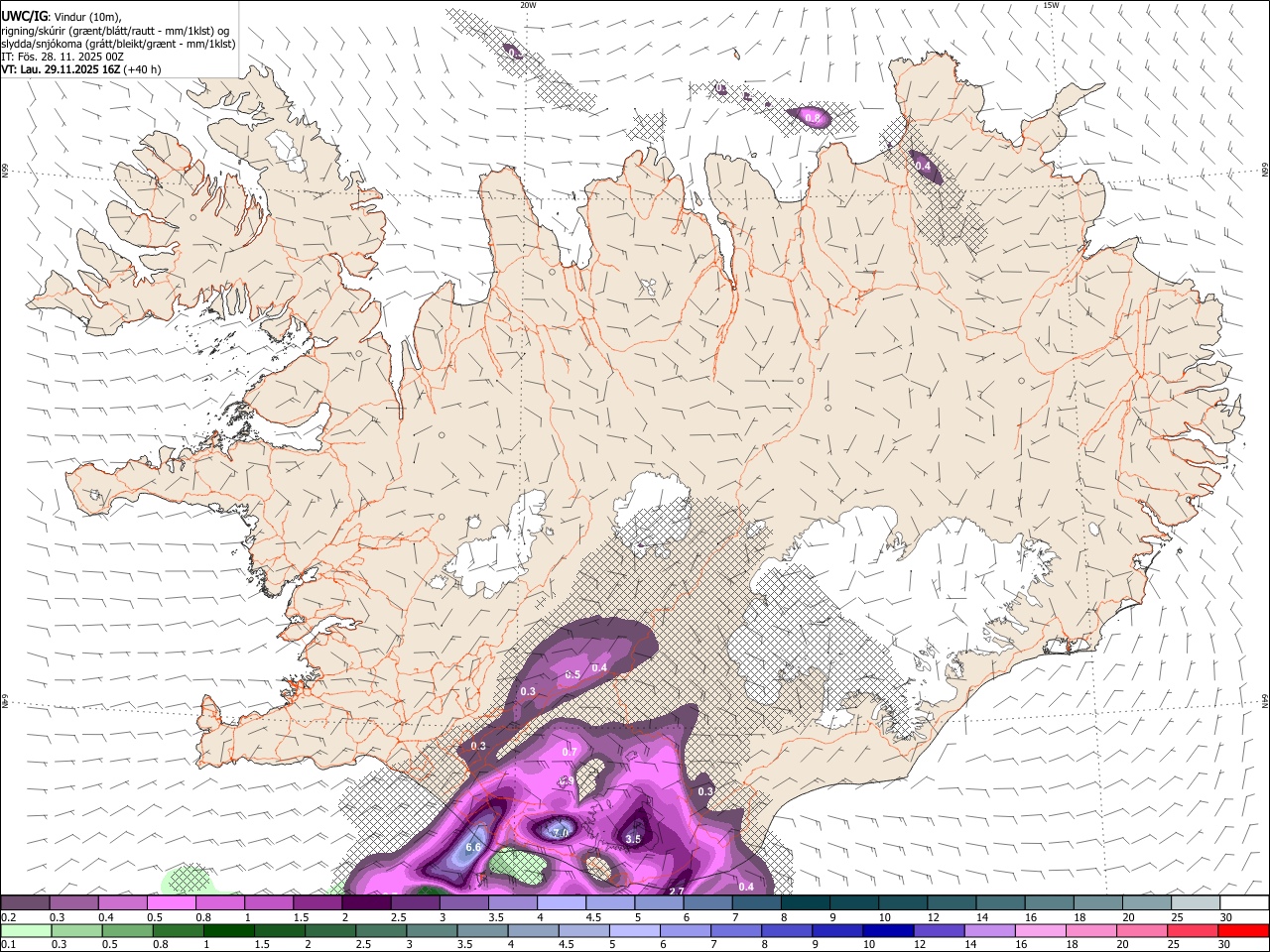Click the 3.5 value inside the purple area
This screenshot has width=1270, height=952.
pos(634,839)
